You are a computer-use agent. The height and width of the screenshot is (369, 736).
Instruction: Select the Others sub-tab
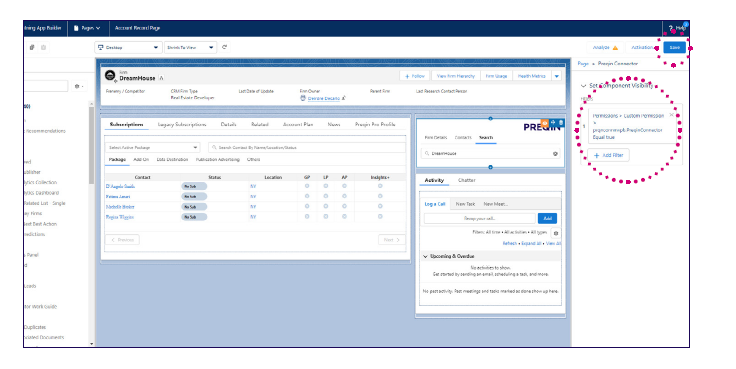(x=253, y=160)
